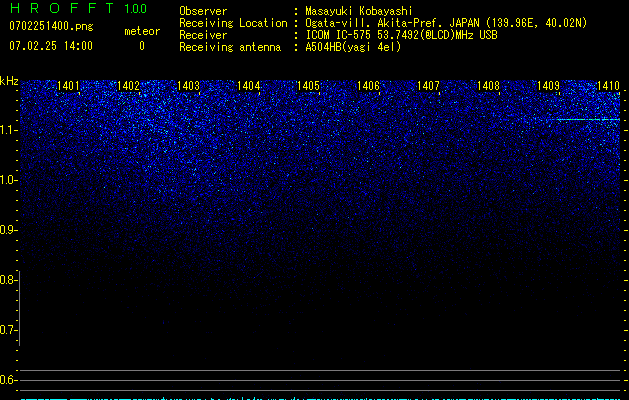629x400 pixels.
Task: Select antenna value A504HB(yagi 4el)
Action: pyautogui.click(x=353, y=47)
